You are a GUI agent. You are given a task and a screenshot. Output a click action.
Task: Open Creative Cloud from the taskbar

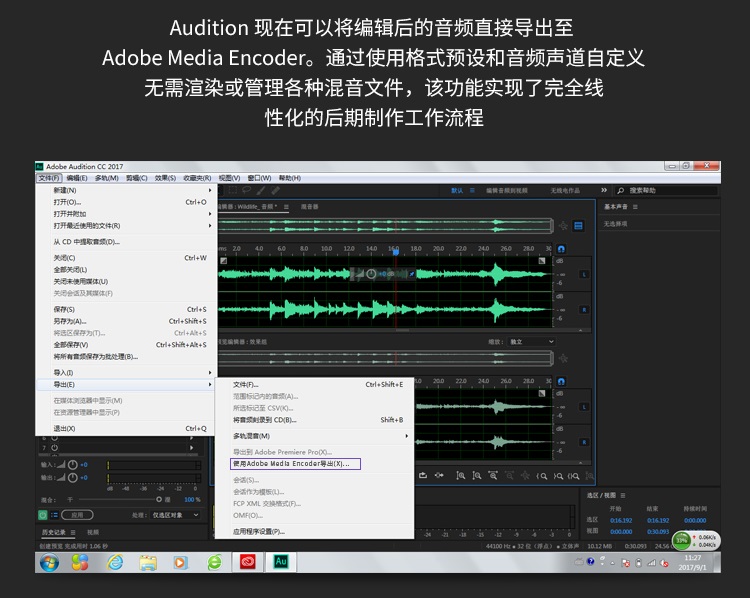point(248,562)
